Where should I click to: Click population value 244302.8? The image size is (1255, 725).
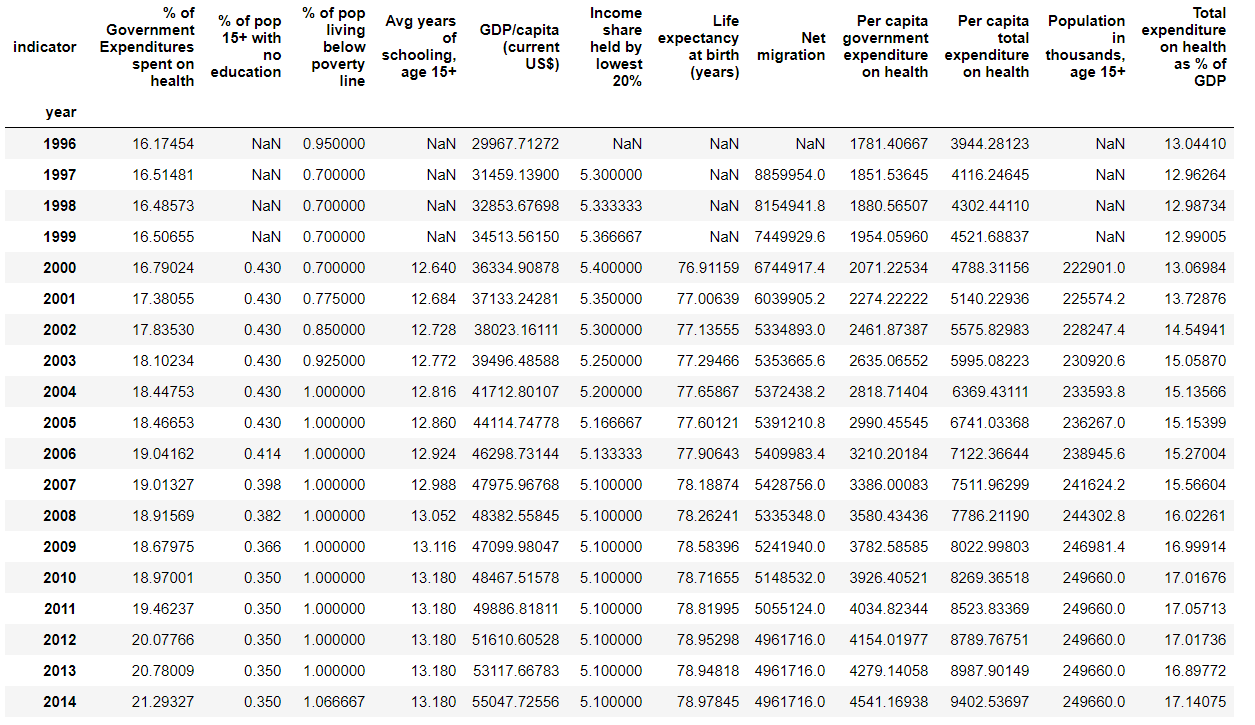[1093, 516]
